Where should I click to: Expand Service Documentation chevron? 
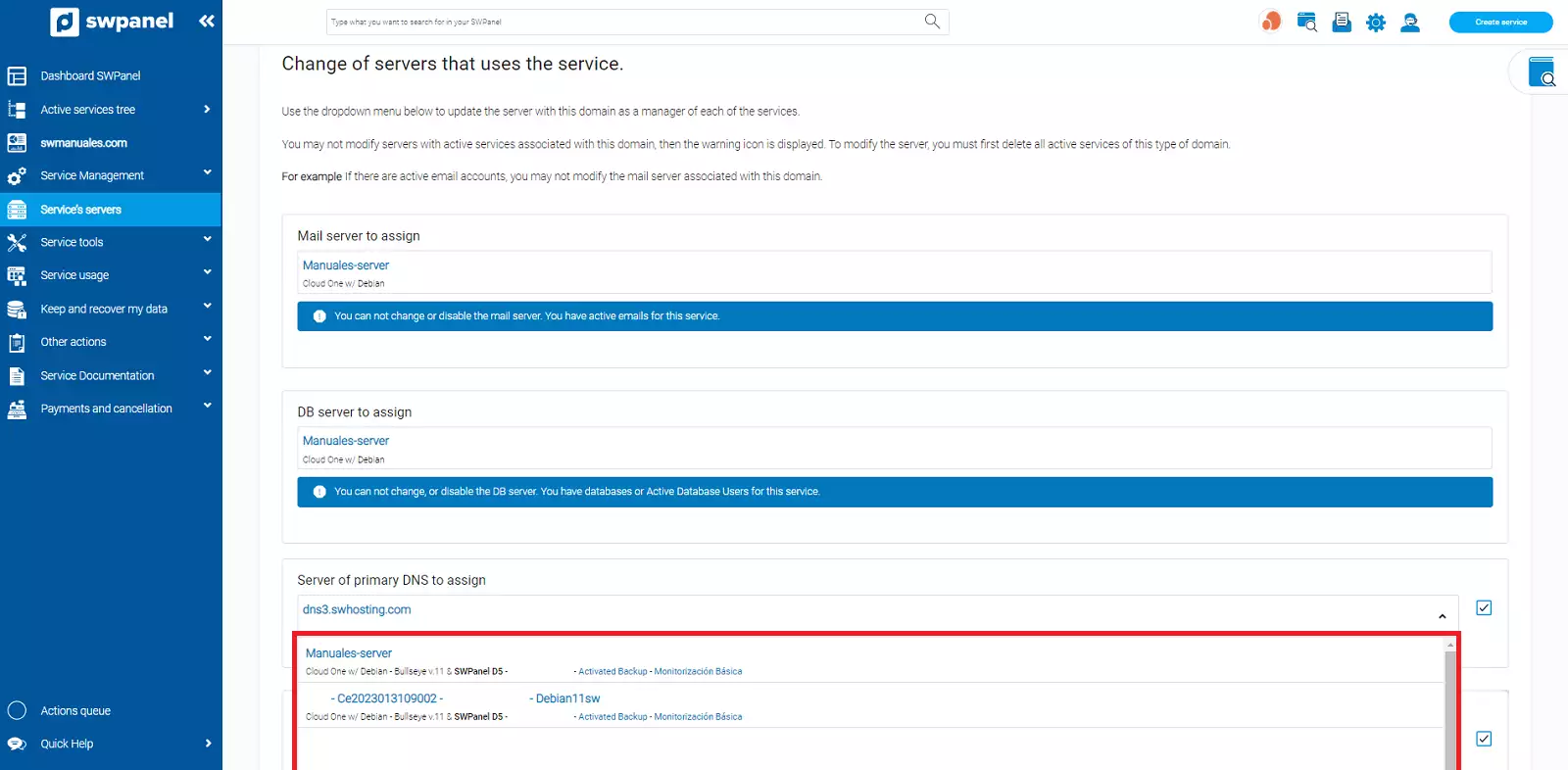click(x=207, y=372)
